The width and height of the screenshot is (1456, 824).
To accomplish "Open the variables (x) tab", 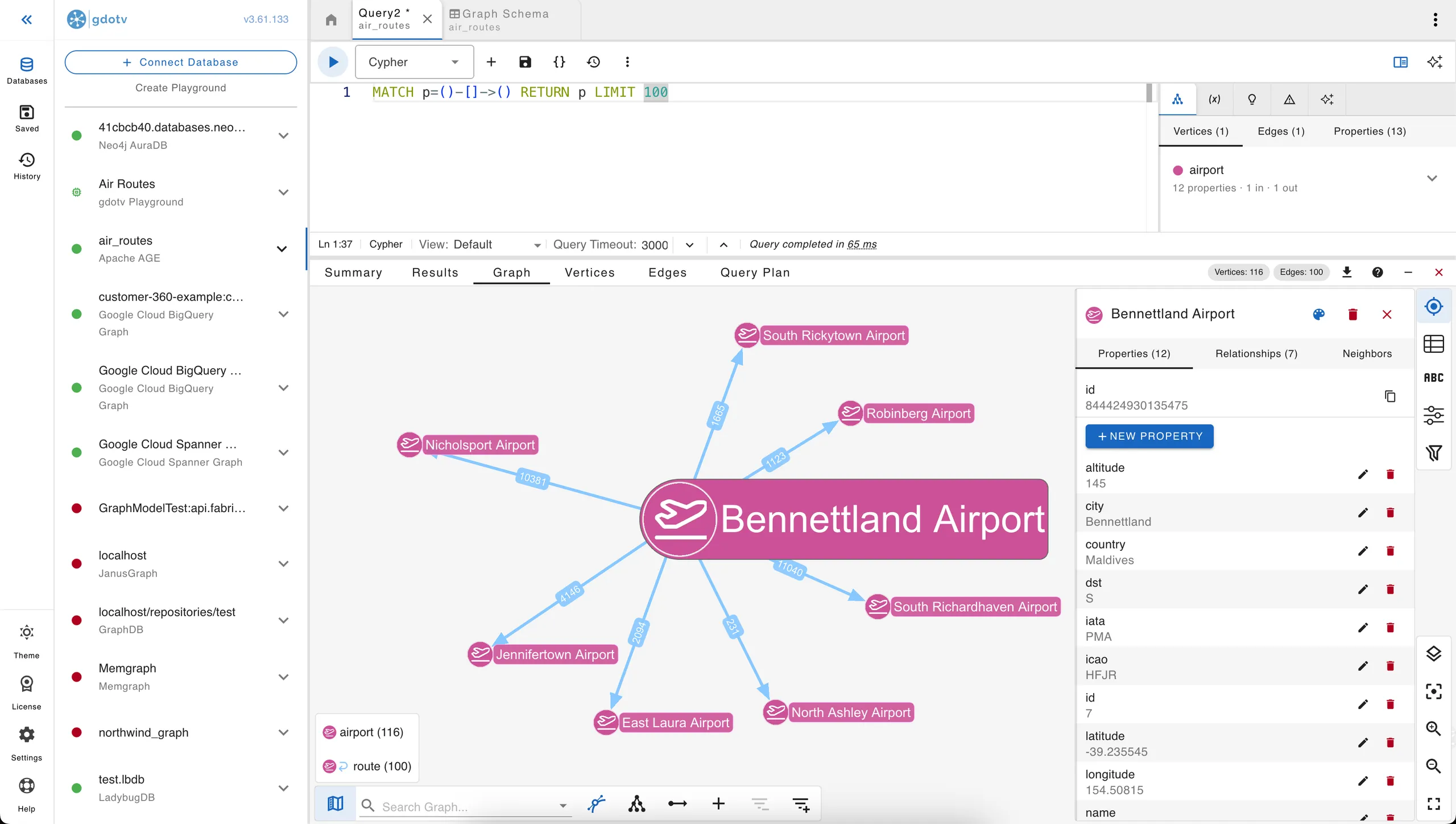I will (1214, 100).
